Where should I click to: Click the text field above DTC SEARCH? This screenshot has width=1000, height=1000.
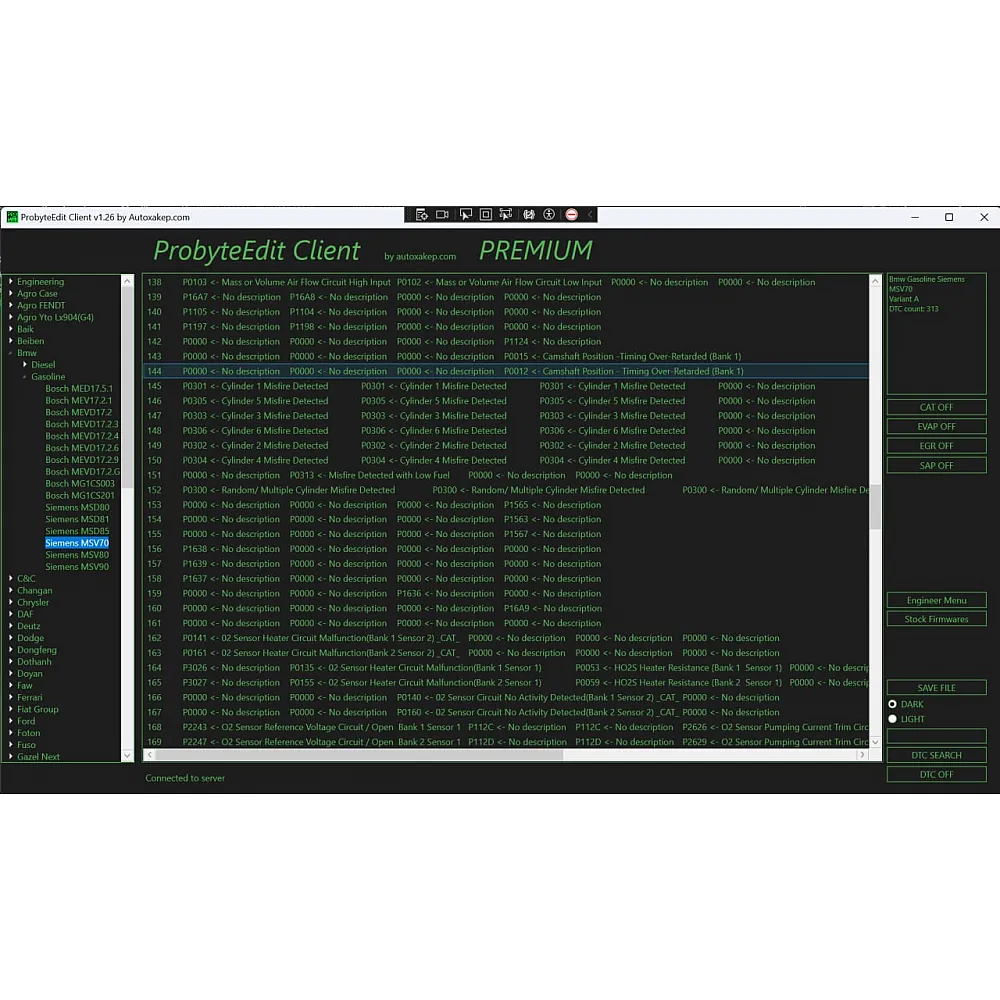coord(936,736)
